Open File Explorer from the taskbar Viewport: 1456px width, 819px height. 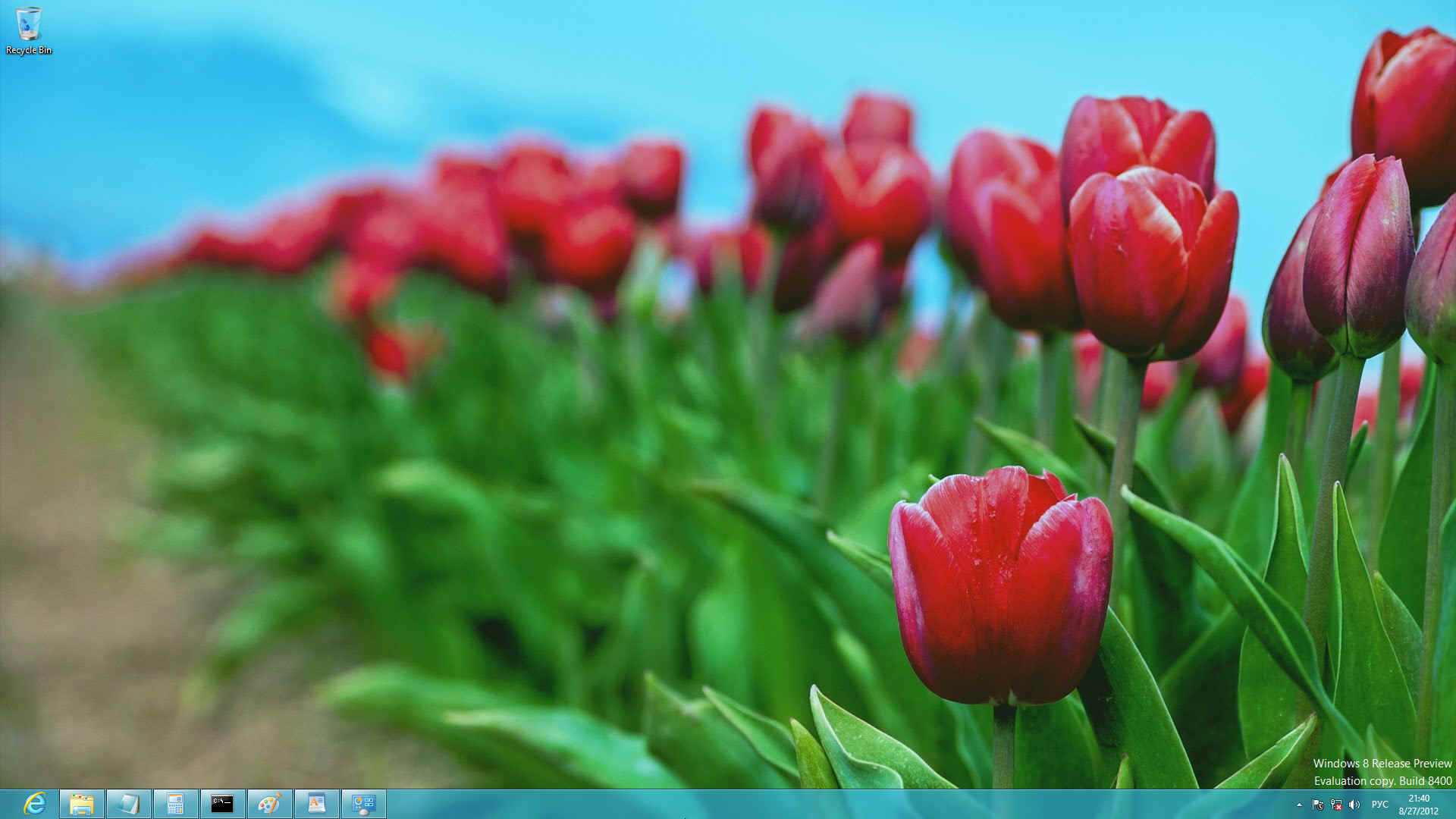(82, 804)
